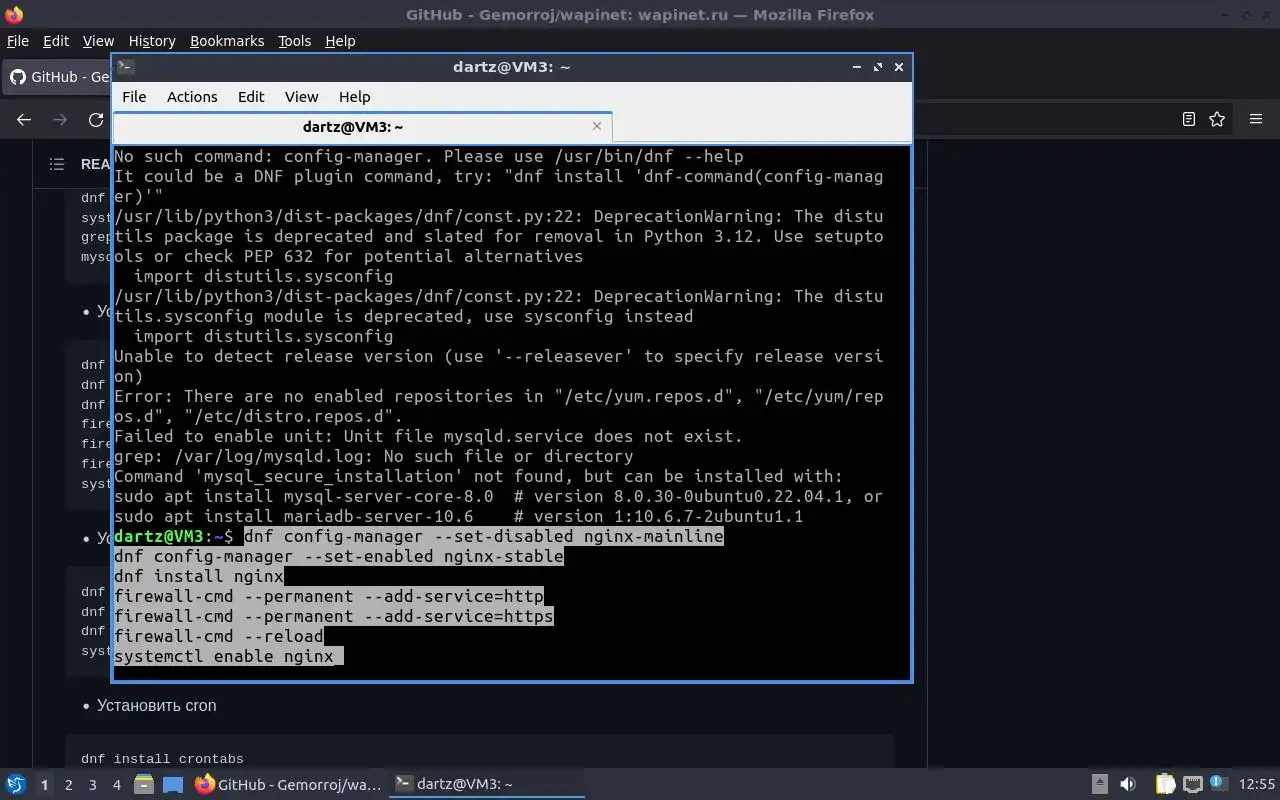
Task: Toggle Firefox reader view icon
Action: [x=1189, y=119]
